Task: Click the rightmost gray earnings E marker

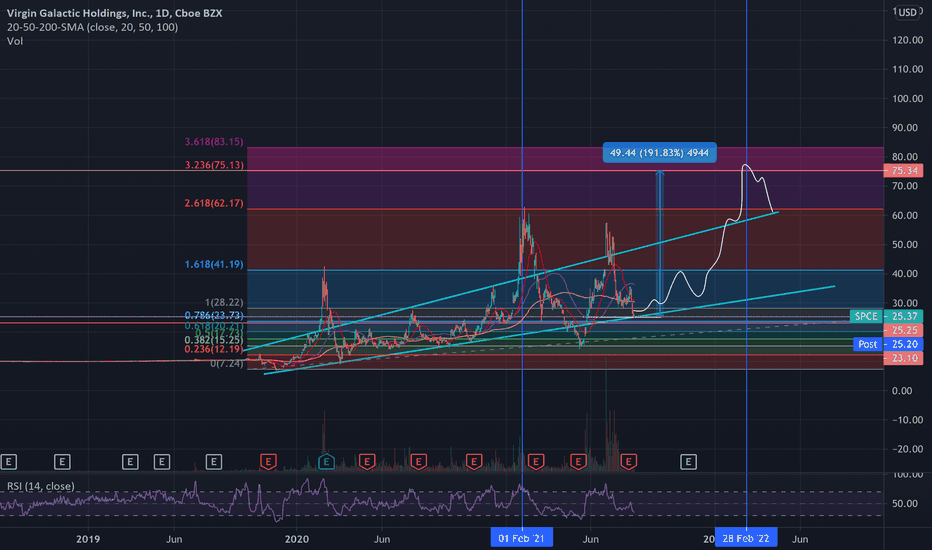Action: (688, 461)
